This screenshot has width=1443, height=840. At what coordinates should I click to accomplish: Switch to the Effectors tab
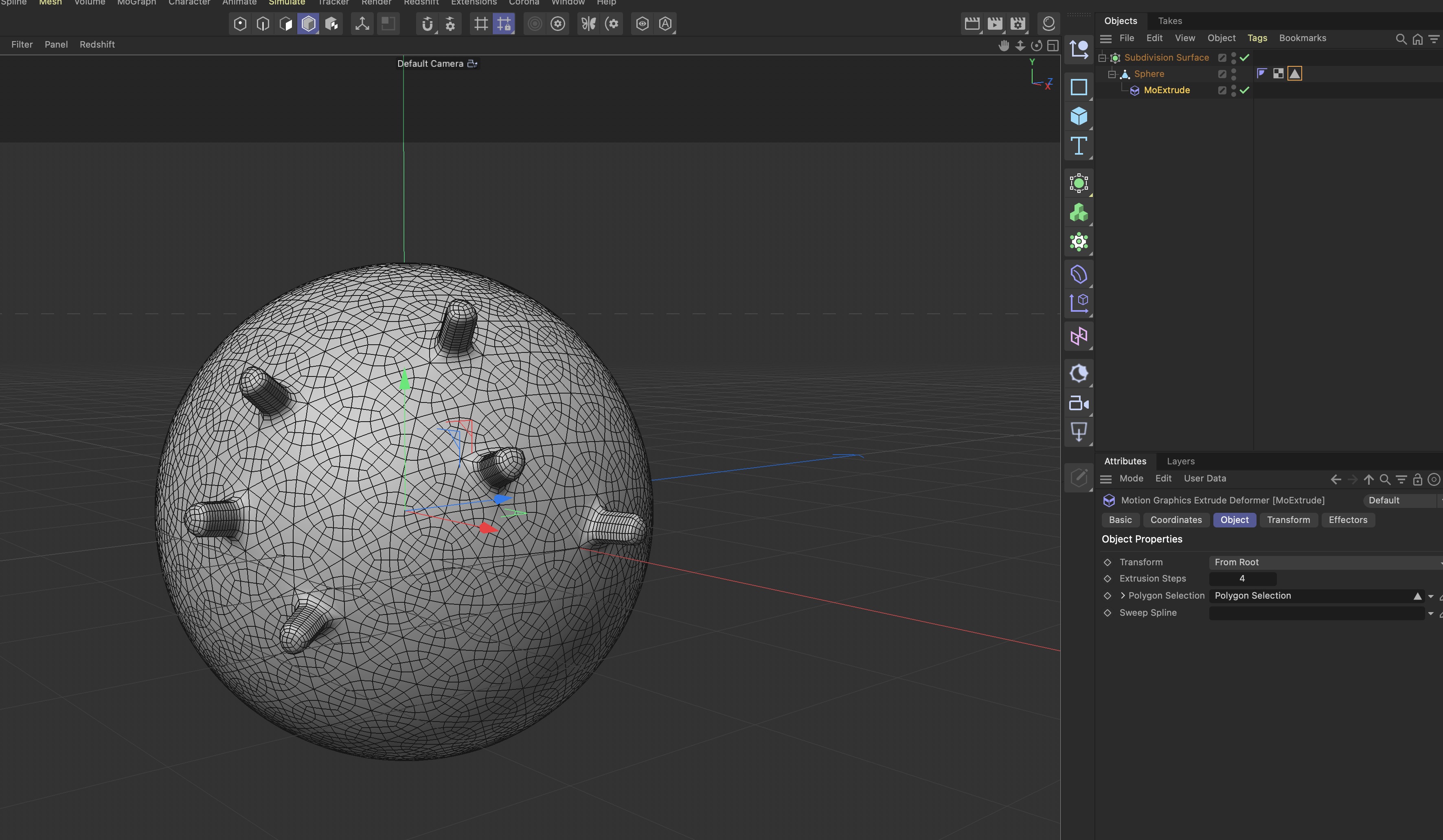click(x=1347, y=520)
